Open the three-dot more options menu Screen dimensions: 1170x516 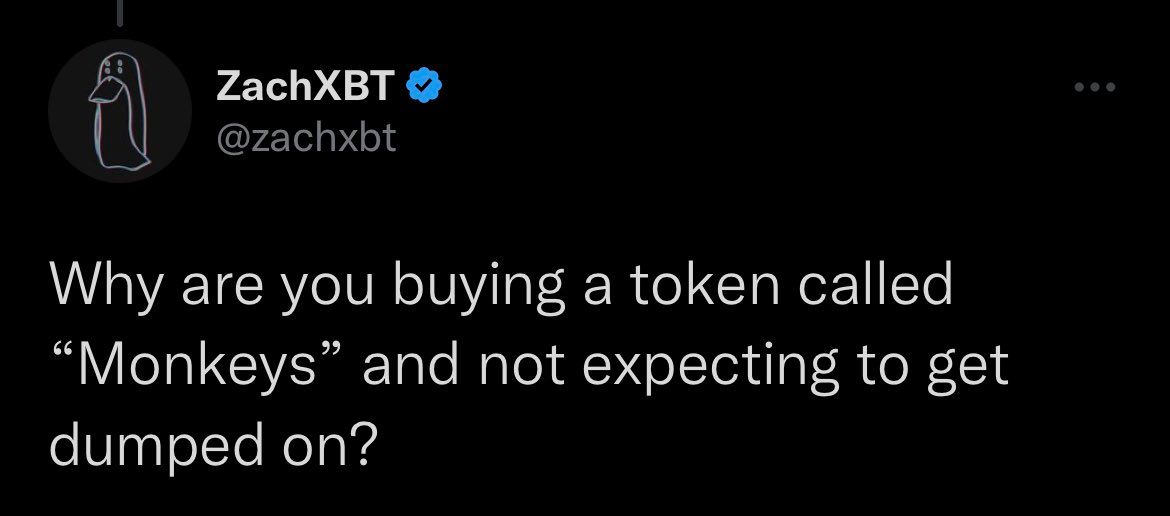tap(1092, 88)
